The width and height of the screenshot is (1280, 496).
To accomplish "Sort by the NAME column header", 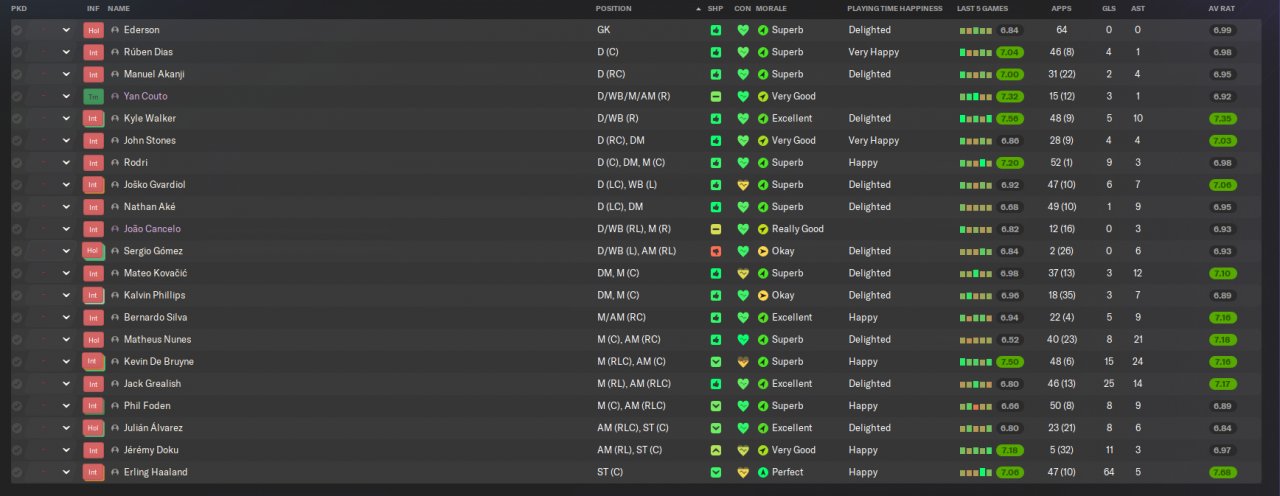I will (x=119, y=8).
